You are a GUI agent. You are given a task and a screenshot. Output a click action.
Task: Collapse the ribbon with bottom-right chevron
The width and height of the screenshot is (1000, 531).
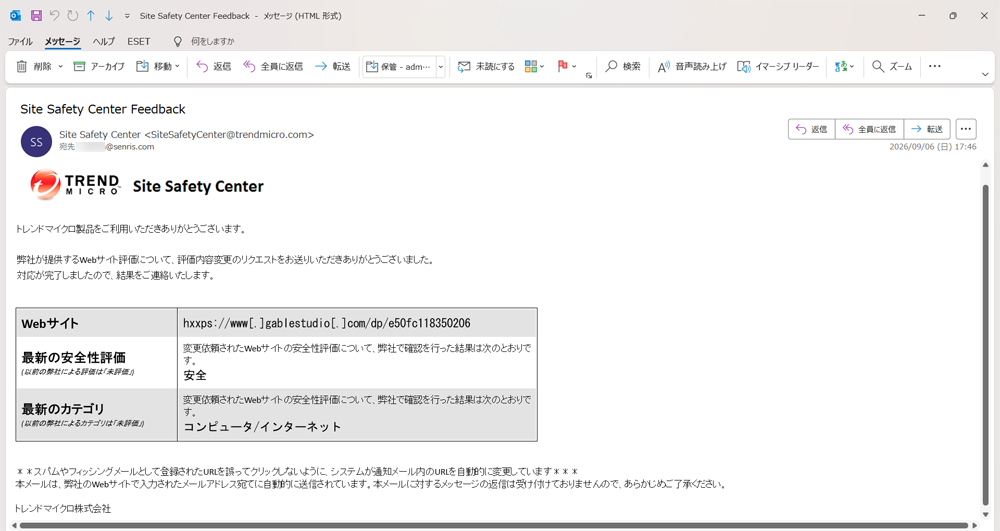(985, 75)
